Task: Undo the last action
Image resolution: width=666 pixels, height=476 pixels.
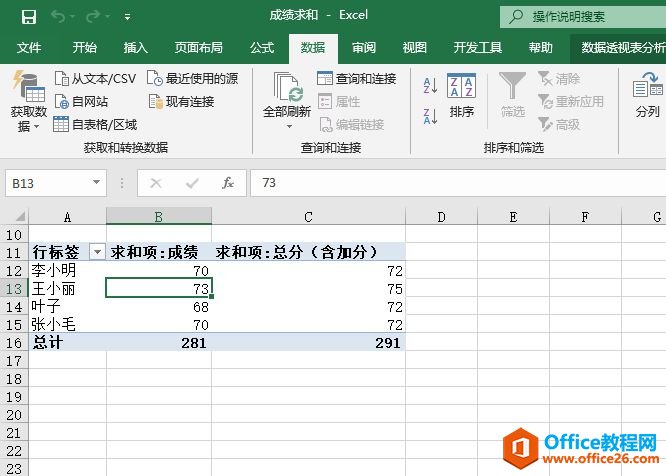Action: (58, 17)
